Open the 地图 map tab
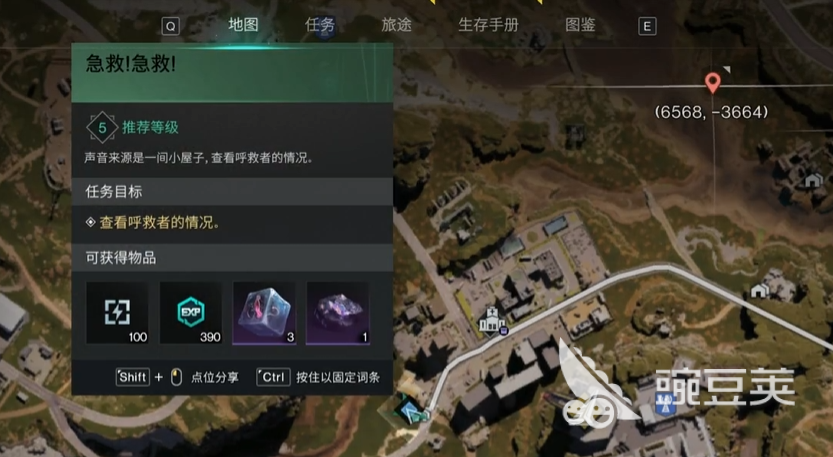This screenshot has width=833, height=457. pos(243,24)
